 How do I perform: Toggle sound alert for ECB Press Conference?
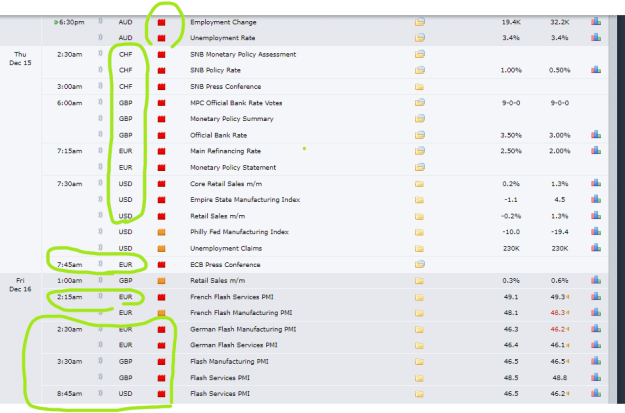point(100,263)
